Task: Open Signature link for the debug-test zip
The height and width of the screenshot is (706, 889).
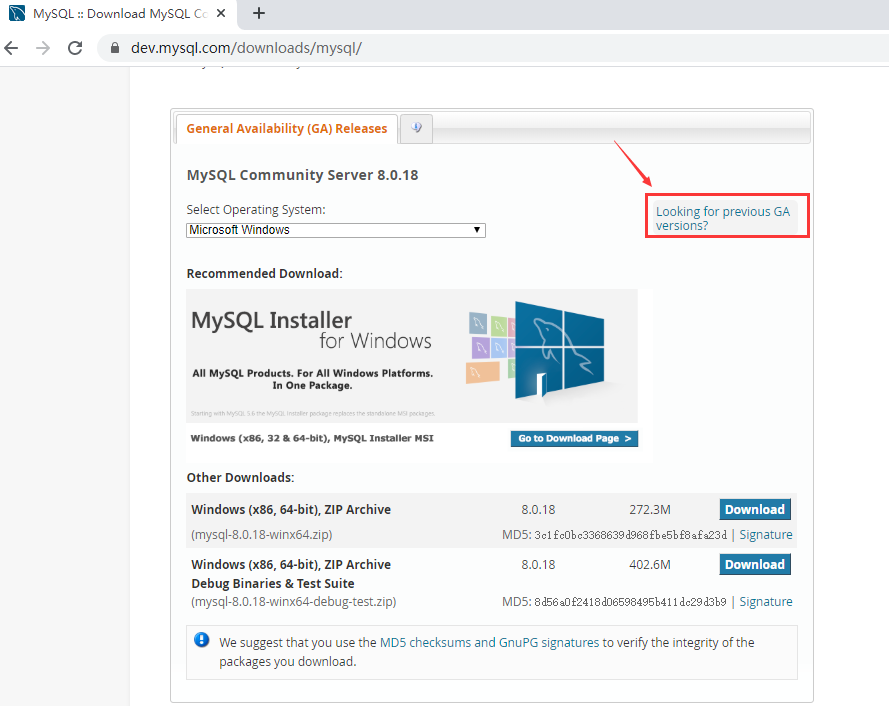Action: click(766, 602)
